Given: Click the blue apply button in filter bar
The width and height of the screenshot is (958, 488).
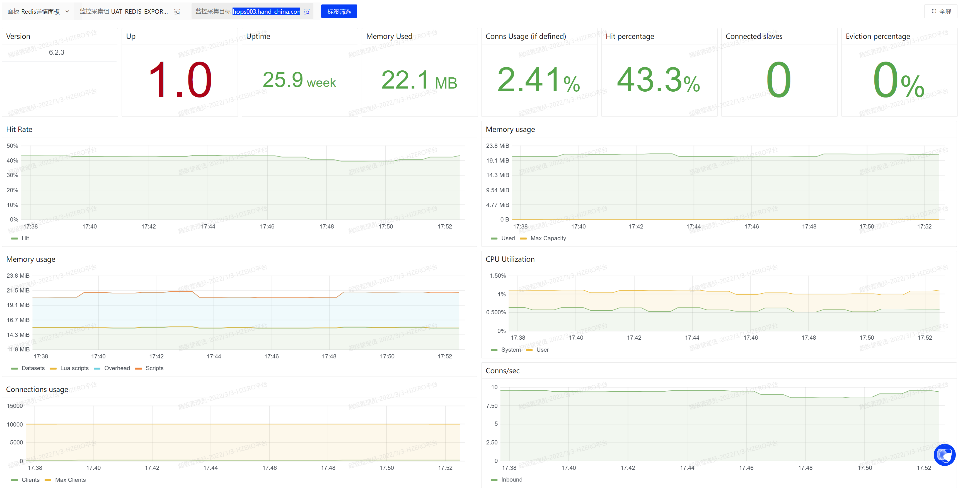Looking at the screenshot, I should click(339, 11).
